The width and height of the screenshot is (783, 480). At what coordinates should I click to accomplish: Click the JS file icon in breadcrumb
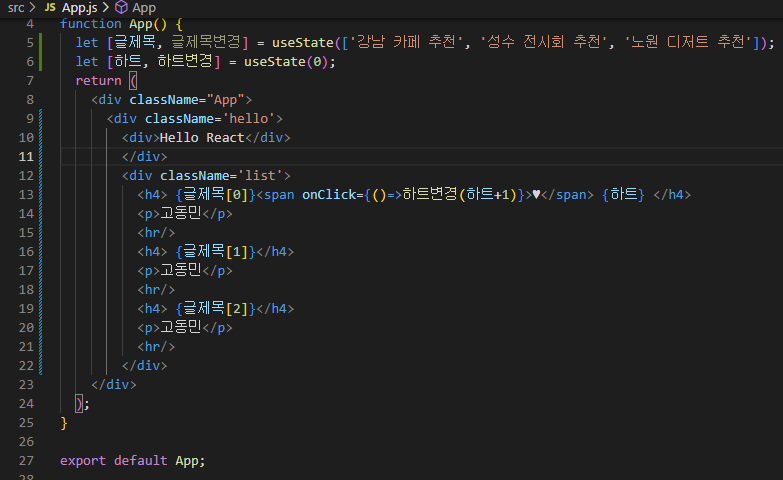point(50,7)
